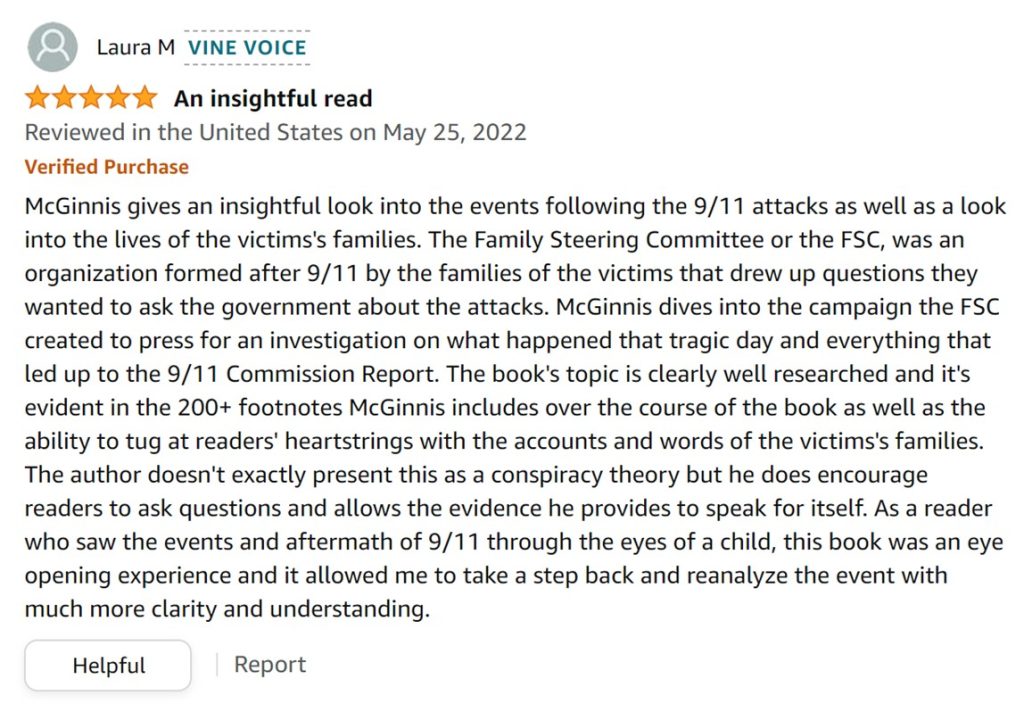Image resolution: width=1024 pixels, height=712 pixels.
Task: Click the second orange rating star
Action: [64, 98]
